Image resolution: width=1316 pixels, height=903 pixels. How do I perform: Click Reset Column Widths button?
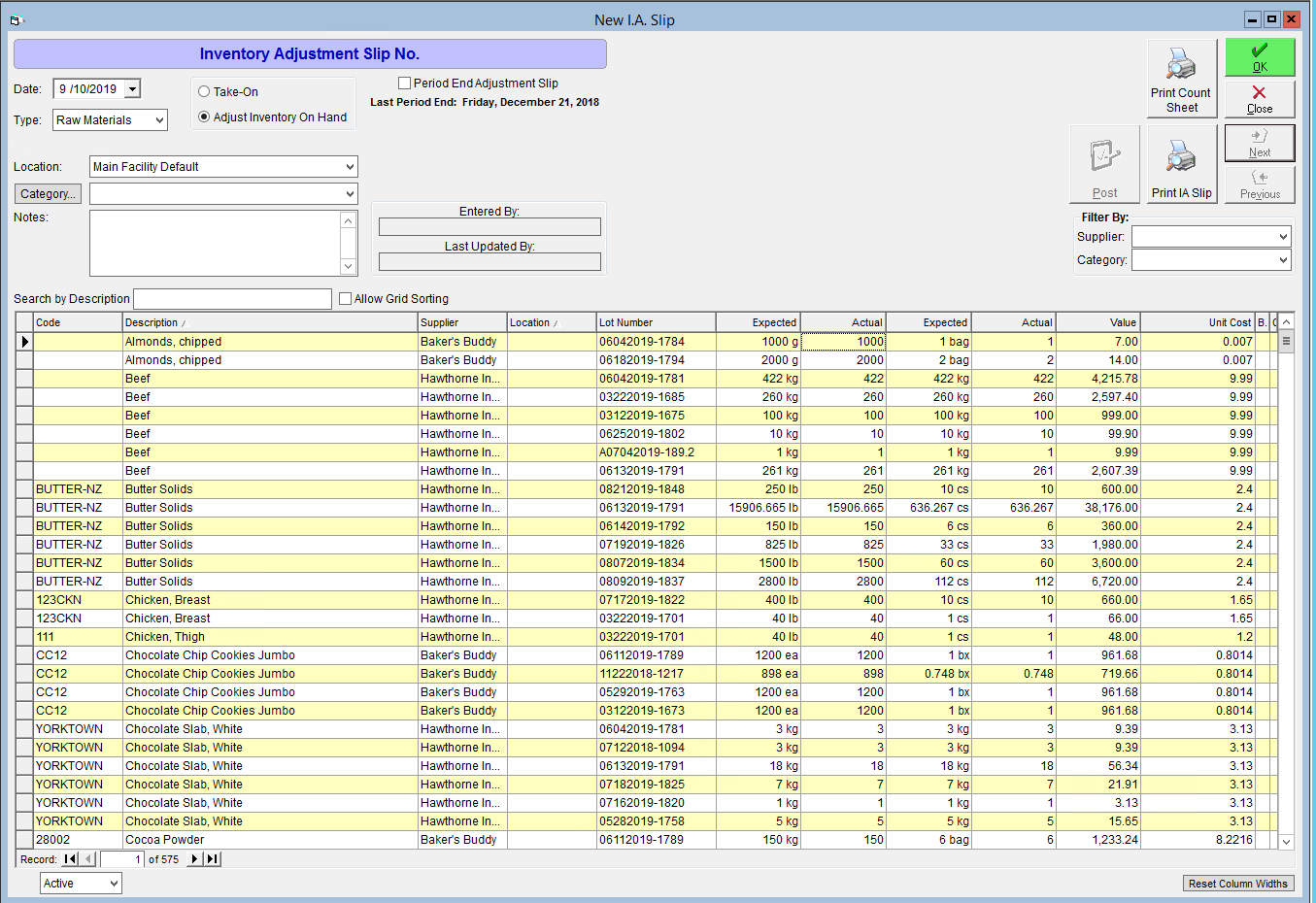[1238, 884]
